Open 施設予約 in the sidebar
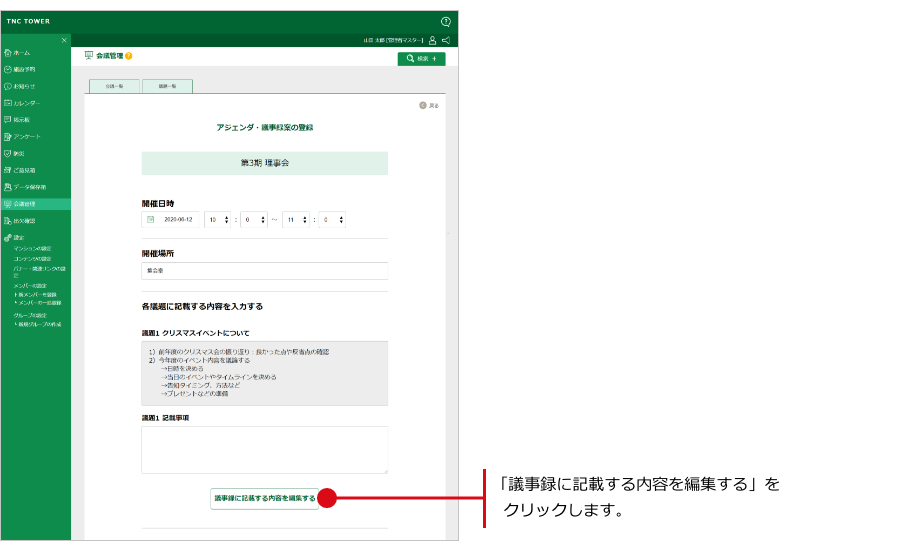This screenshot has width=900, height=551. [x=20, y=69]
